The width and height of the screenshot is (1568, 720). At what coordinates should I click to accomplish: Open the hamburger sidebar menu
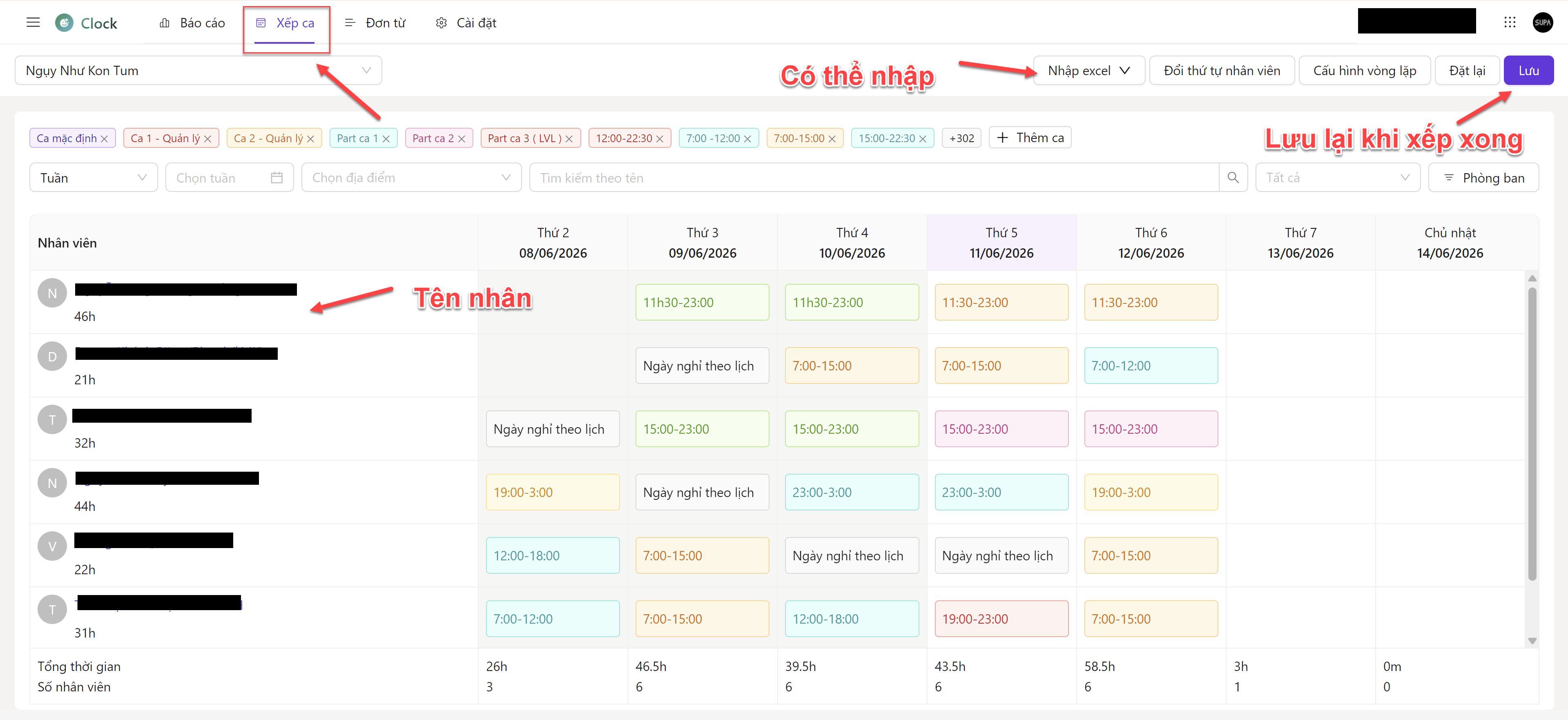[x=33, y=22]
